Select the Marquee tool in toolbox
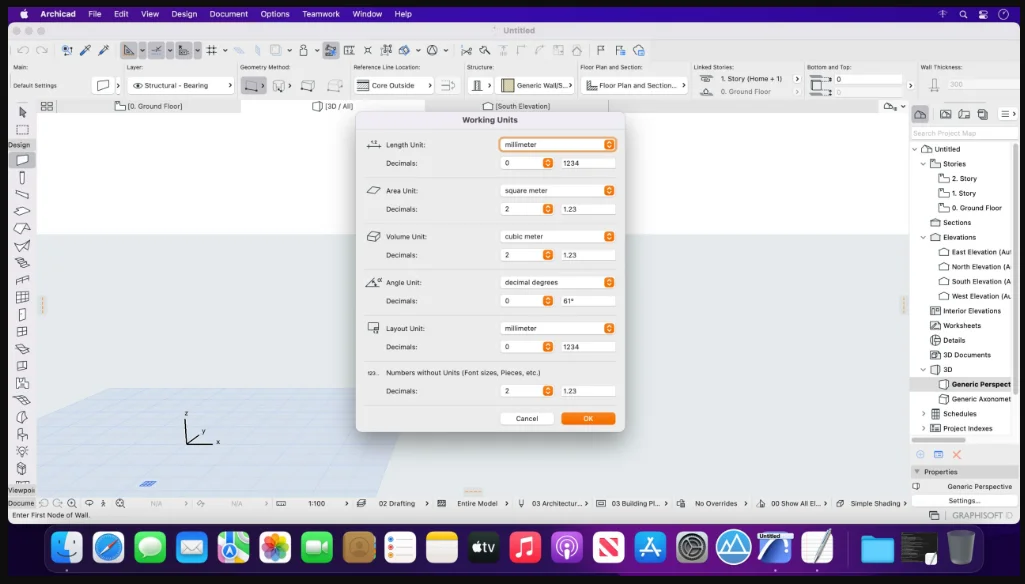This screenshot has width=1025, height=584. pyautogui.click(x=22, y=129)
